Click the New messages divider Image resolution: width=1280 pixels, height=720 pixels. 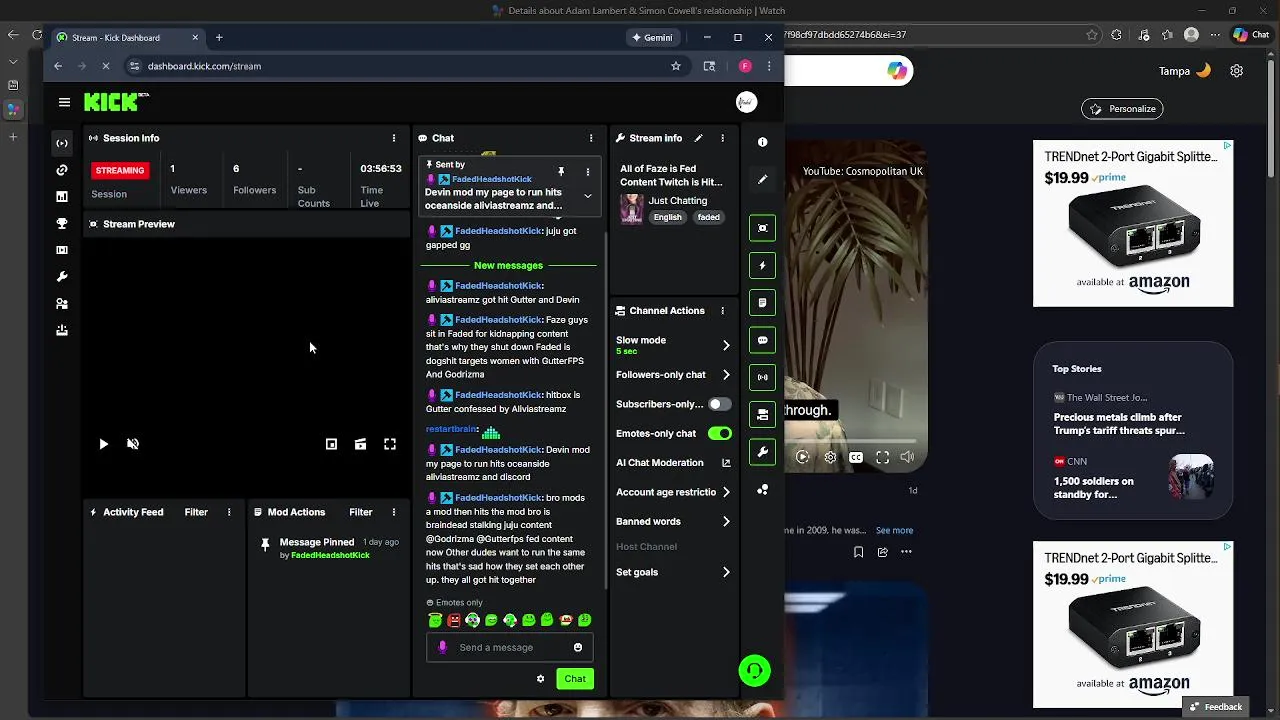tap(508, 265)
